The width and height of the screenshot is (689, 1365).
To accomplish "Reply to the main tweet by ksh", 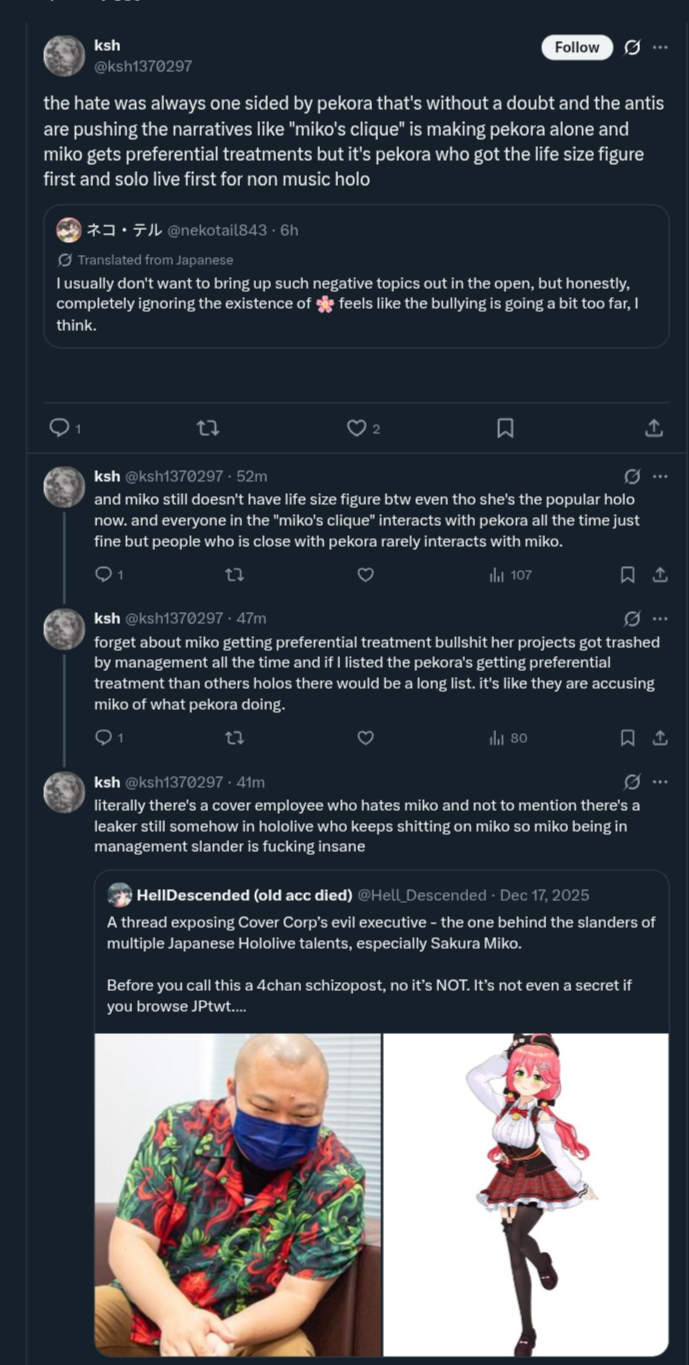I will (60, 428).
